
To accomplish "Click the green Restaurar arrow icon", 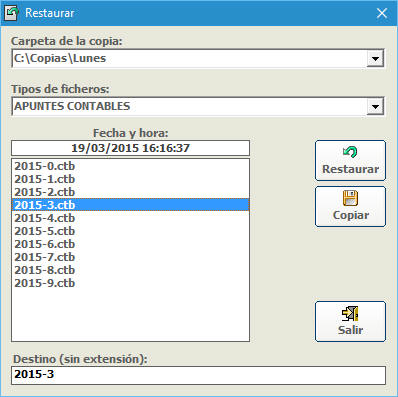I will tap(350, 152).
